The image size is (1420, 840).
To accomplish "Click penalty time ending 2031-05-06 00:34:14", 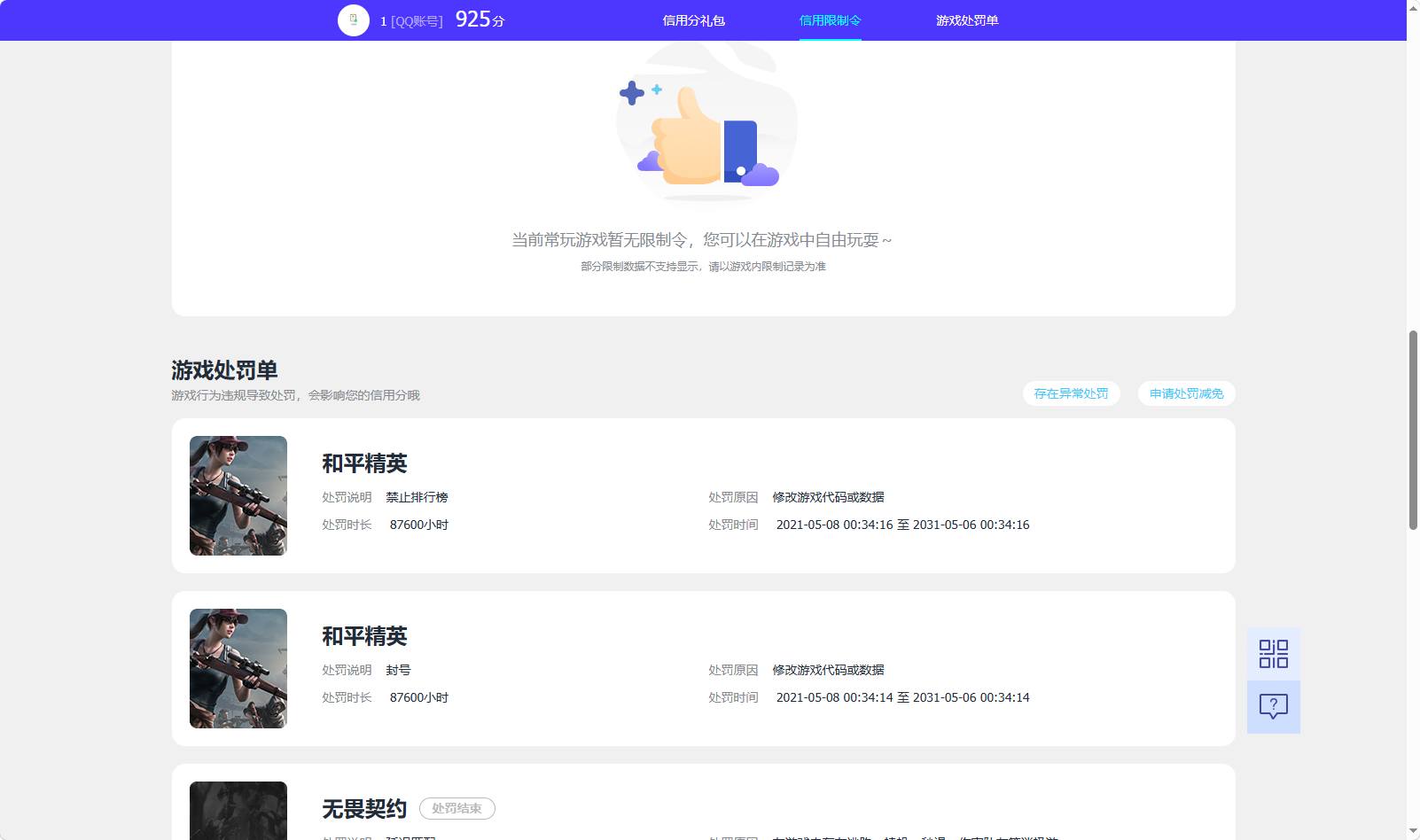I will tap(902, 697).
